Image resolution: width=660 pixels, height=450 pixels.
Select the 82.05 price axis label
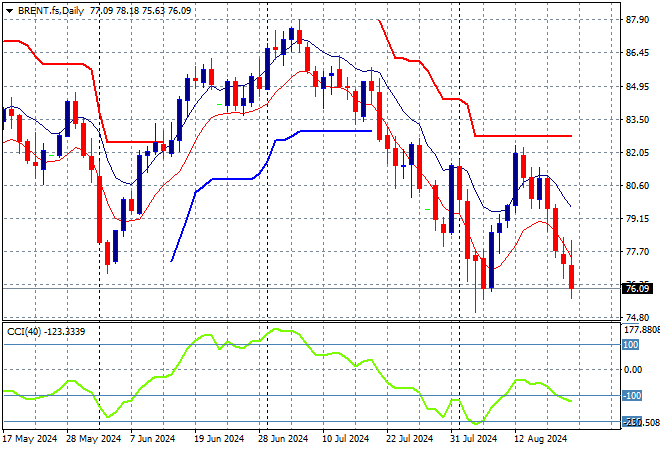[x=637, y=152]
